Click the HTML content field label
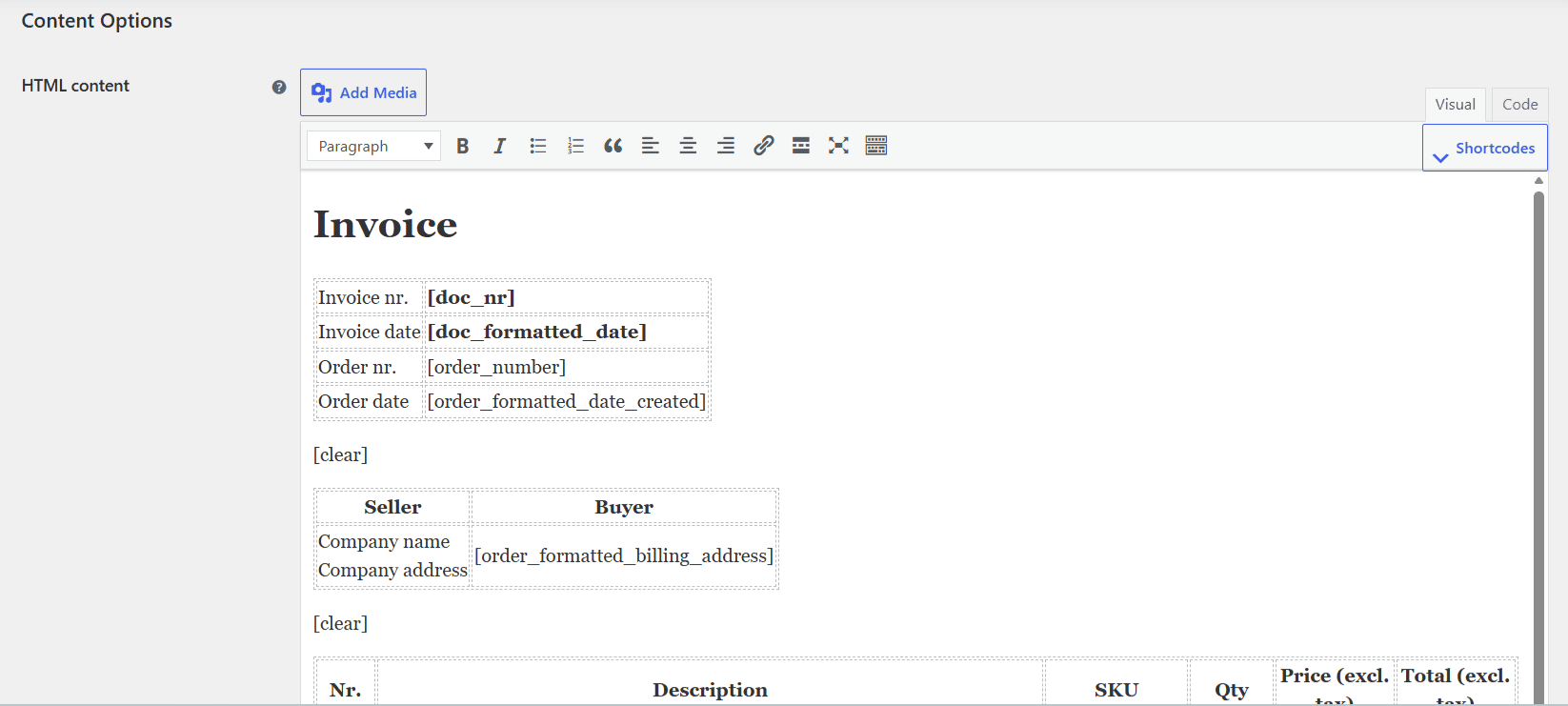Screen dimensions: 1568x706 pos(75,86)
